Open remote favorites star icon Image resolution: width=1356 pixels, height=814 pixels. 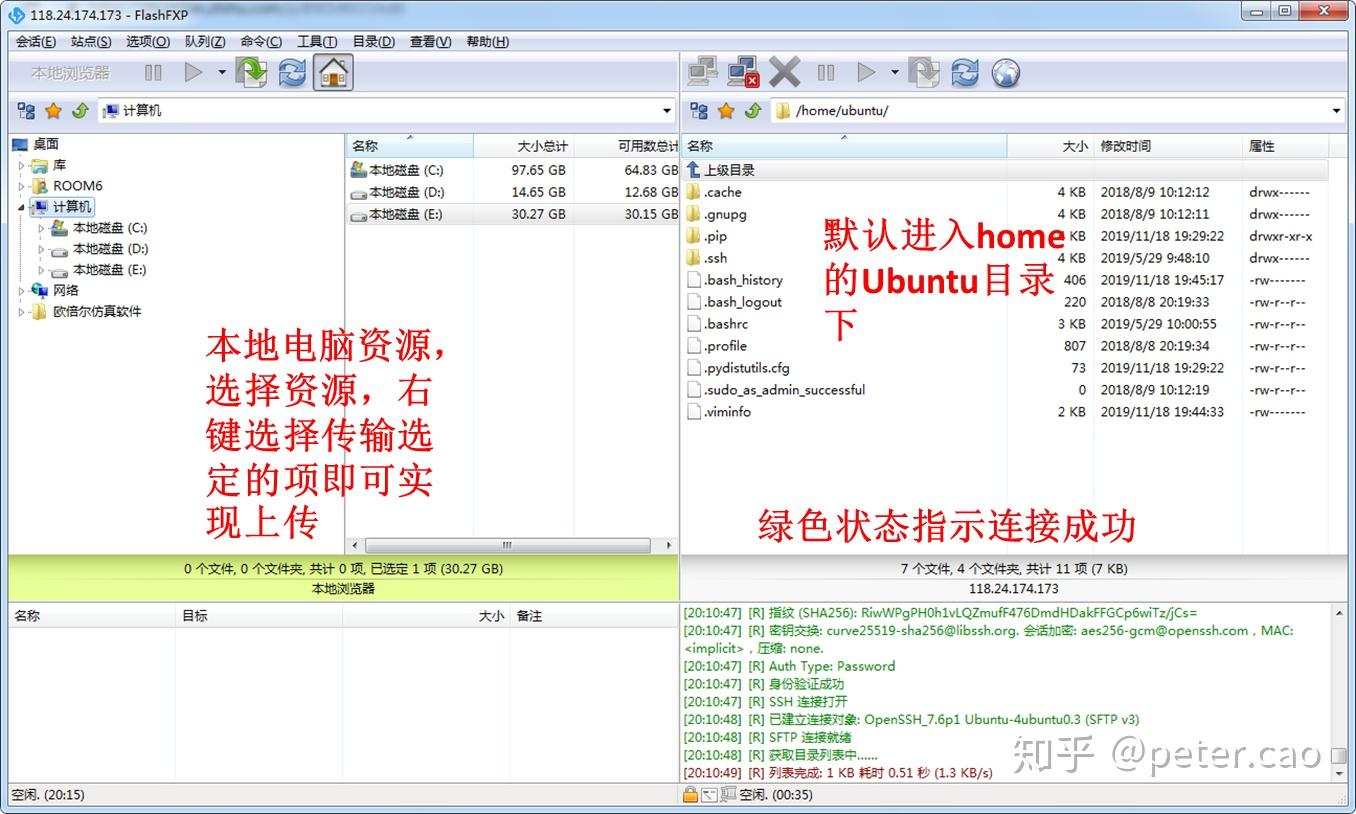pyautogui.click(x=726, y=110)
